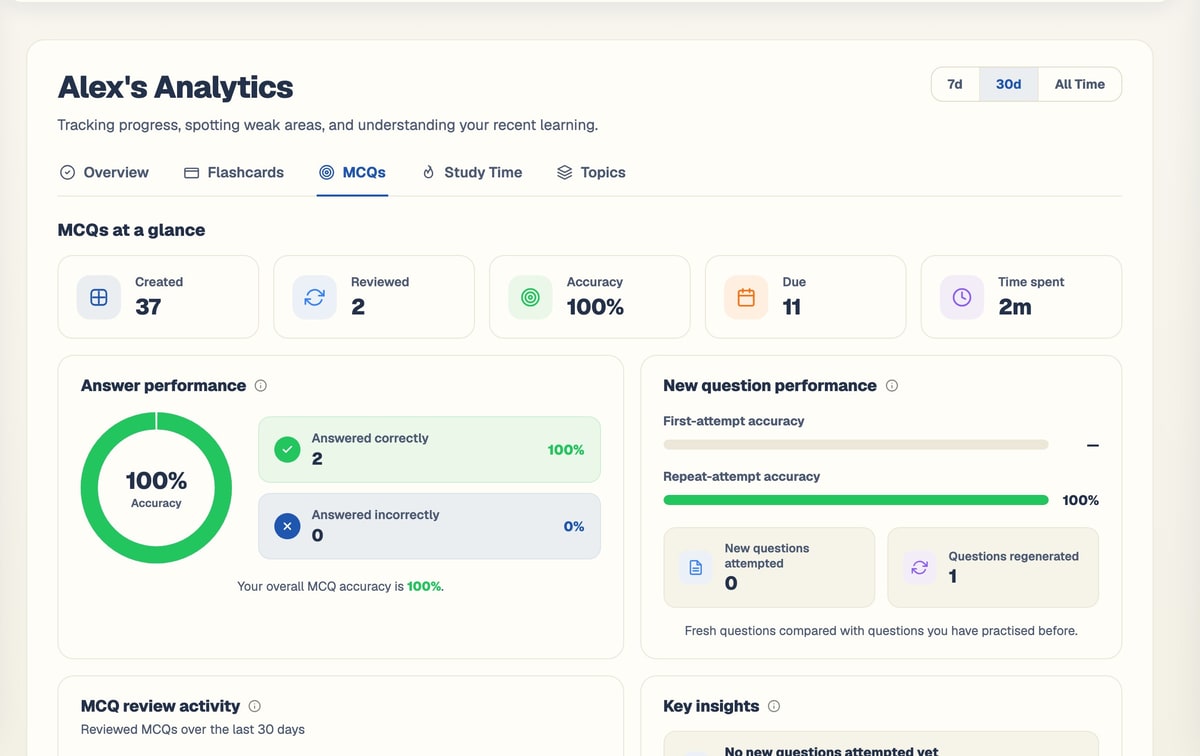
Task: Select the Answered incorrectly card
Action: coord(430,526)
